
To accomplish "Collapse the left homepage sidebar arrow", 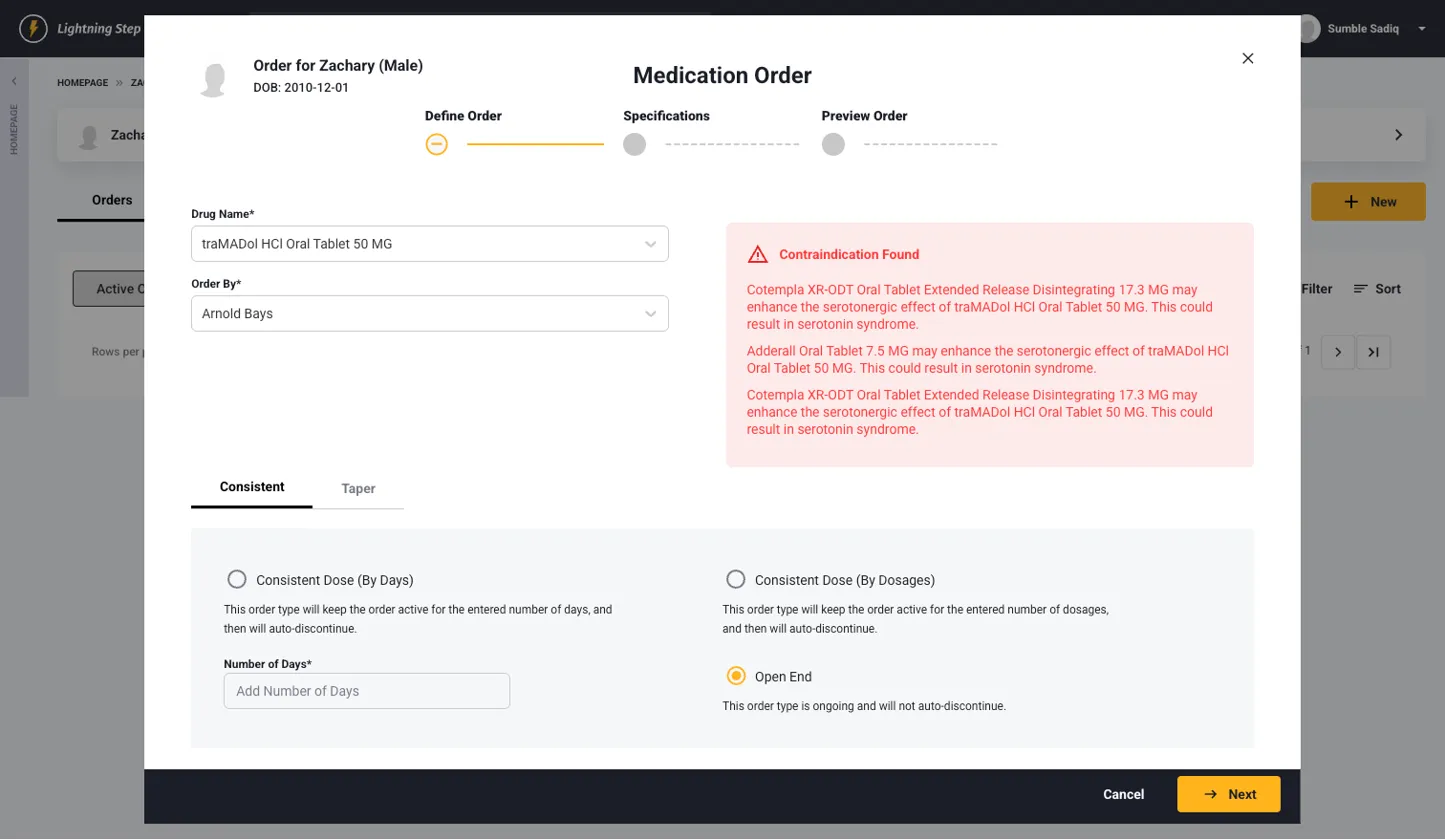I will click(14, 81).
